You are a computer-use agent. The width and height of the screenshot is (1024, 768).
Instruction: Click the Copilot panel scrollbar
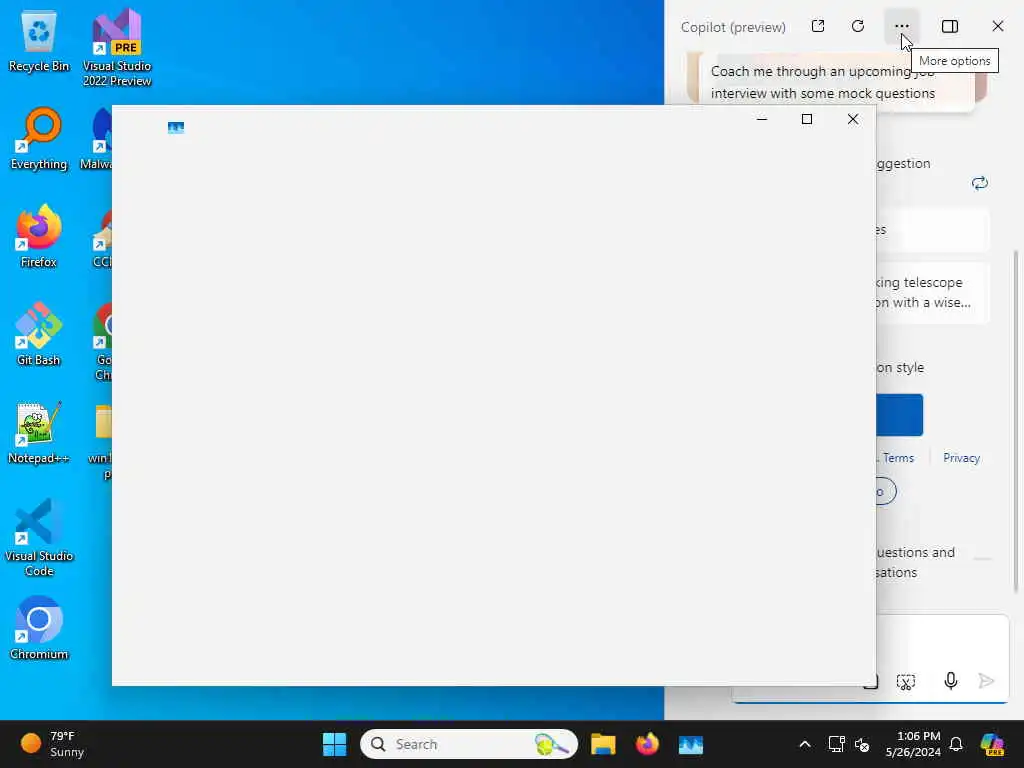(1016, 421)
